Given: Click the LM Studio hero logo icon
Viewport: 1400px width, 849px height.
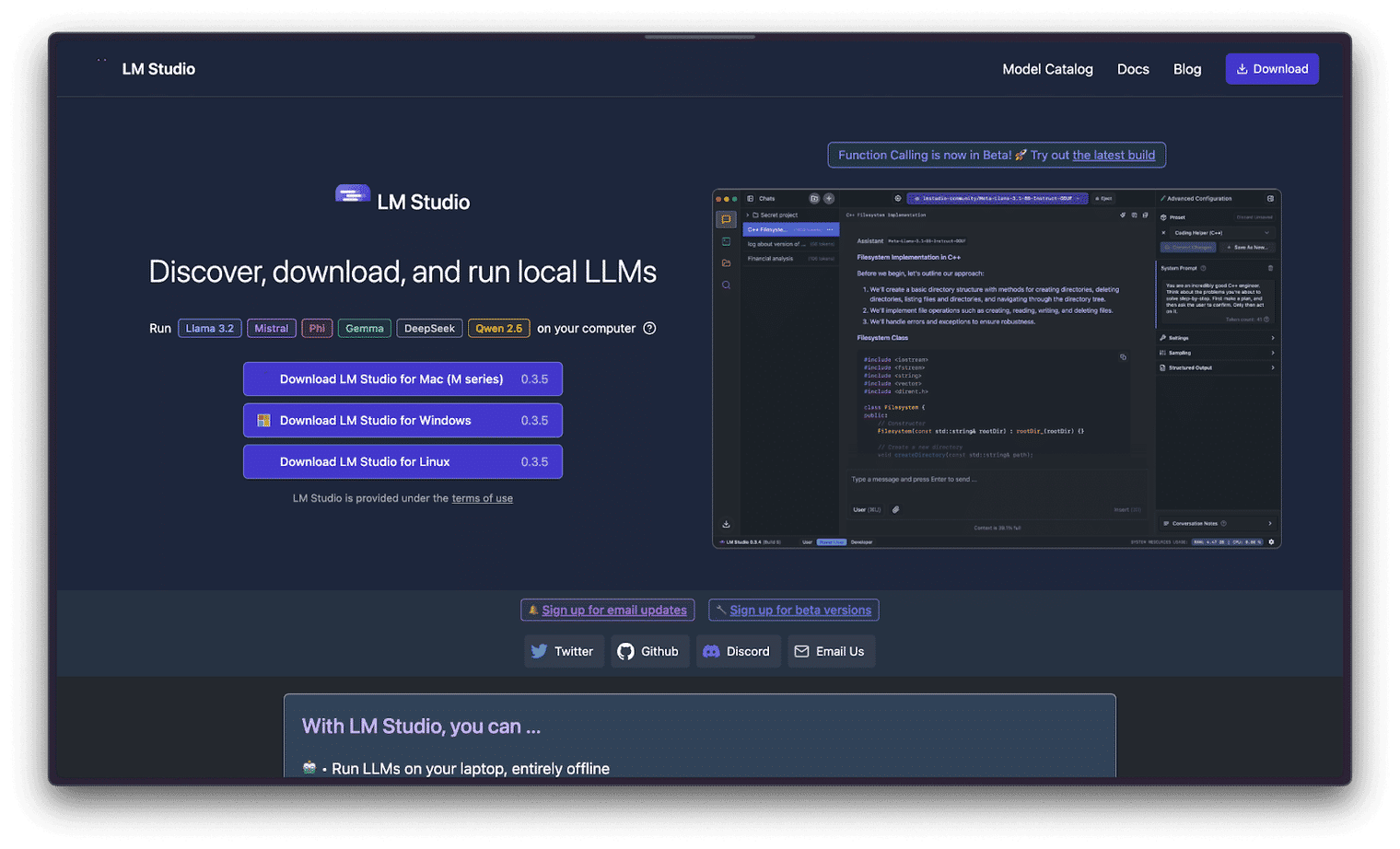Looking at the screenshot, I should [x=352, y=194].
